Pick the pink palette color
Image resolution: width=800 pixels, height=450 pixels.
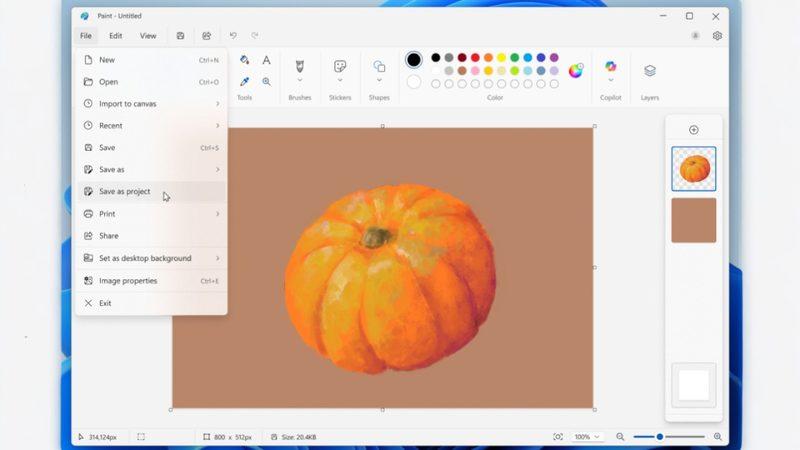pos(475,71)
